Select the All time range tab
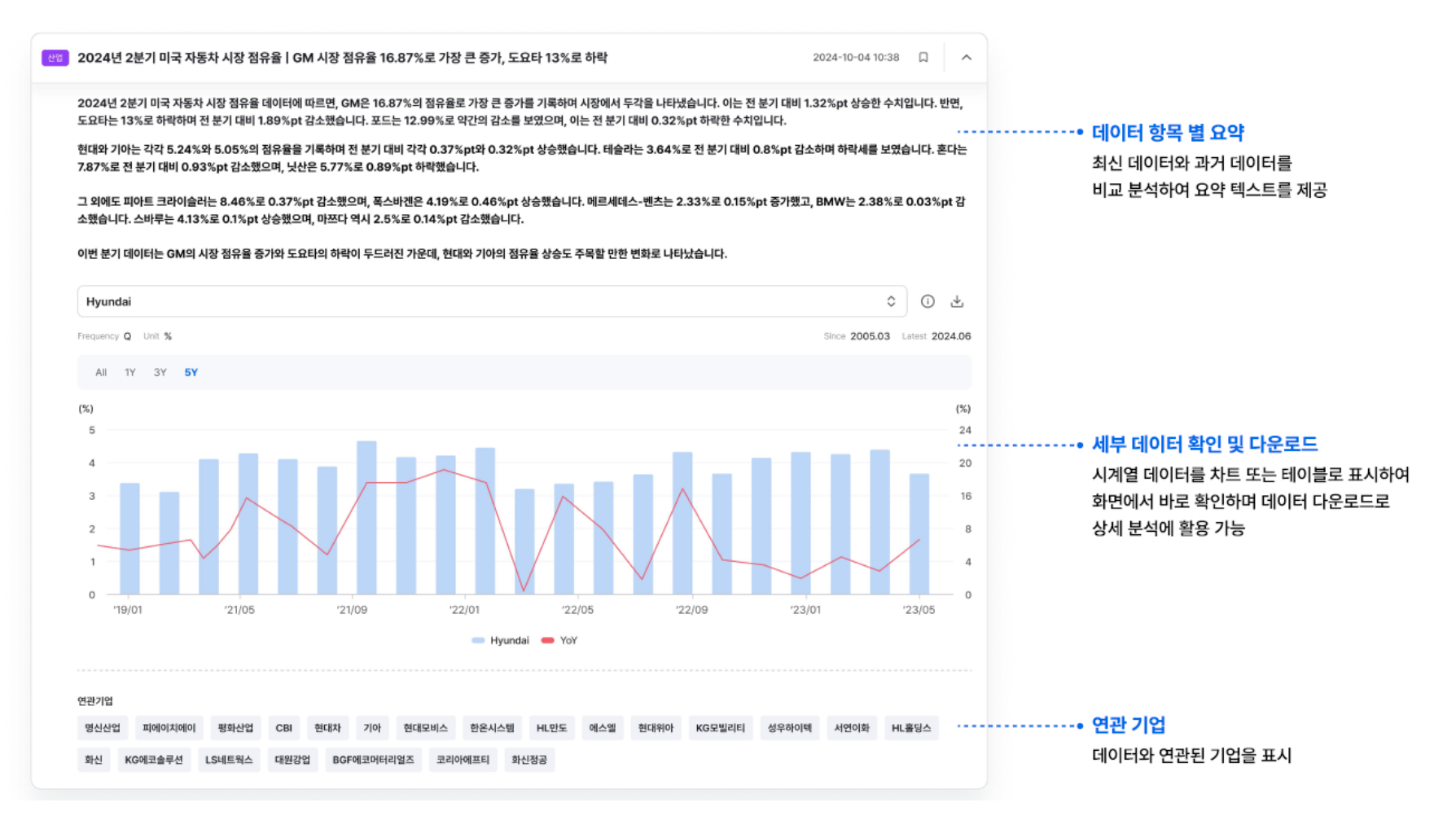1456x829 pixels. 101,372
